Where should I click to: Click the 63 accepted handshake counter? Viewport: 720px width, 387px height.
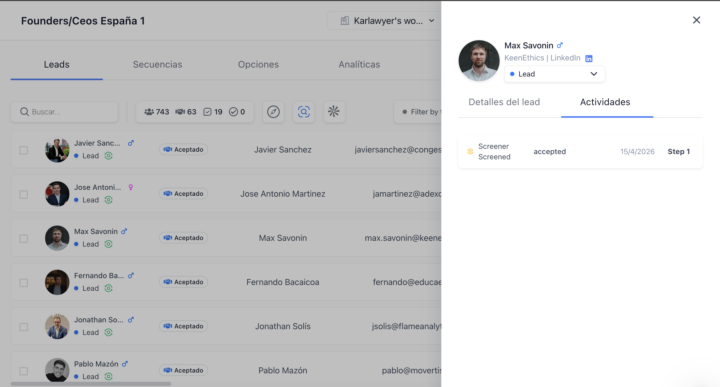point(186,112)
